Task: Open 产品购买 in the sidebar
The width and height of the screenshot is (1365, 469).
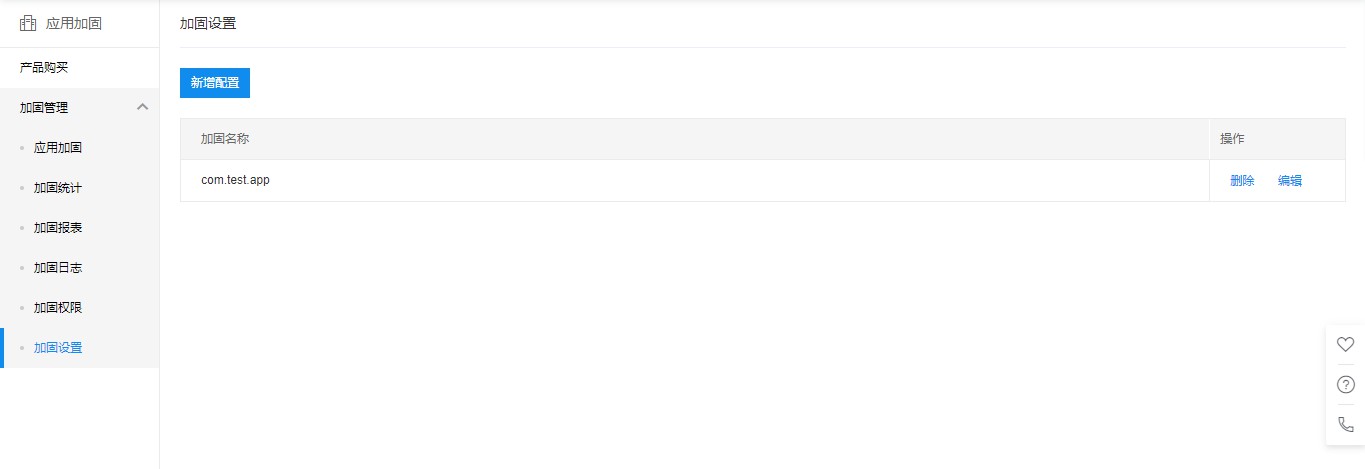Action: pos(44,67)
